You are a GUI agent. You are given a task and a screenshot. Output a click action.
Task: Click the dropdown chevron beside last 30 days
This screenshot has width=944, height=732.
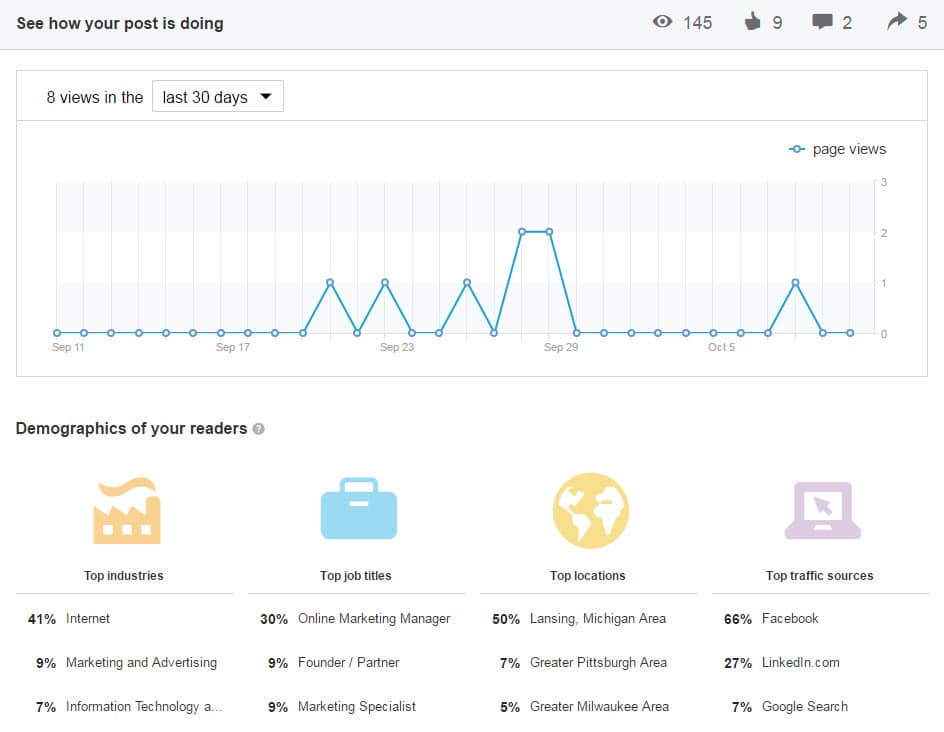pos(266,96)
